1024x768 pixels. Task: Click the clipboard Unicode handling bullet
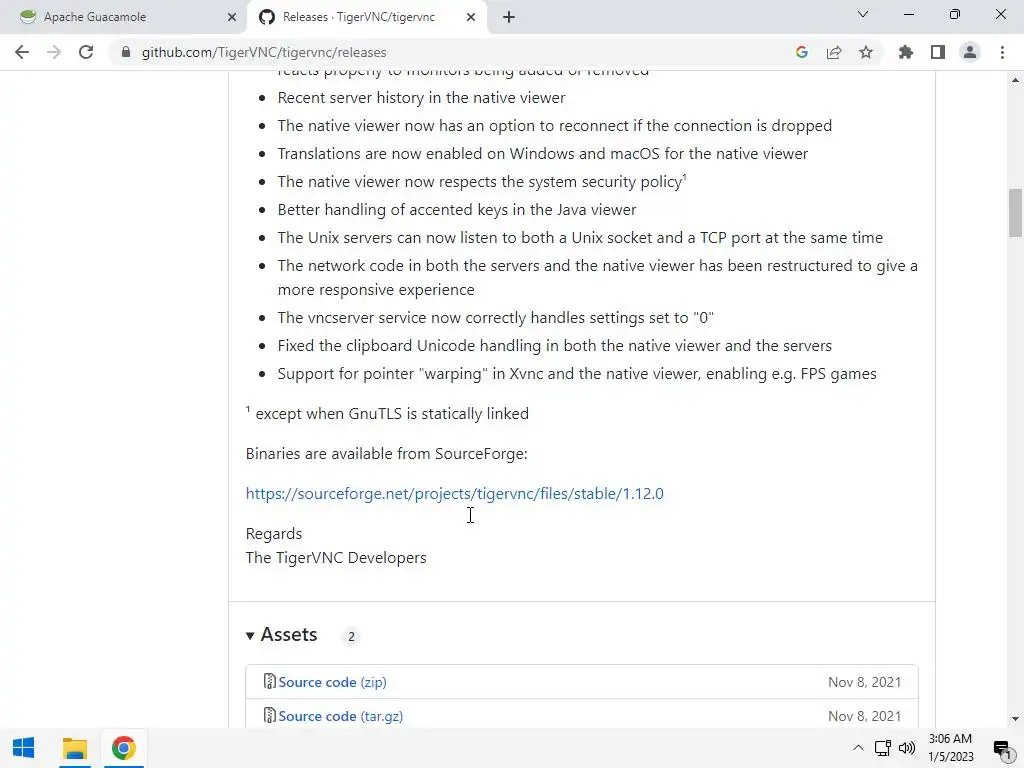click(554, 345)
